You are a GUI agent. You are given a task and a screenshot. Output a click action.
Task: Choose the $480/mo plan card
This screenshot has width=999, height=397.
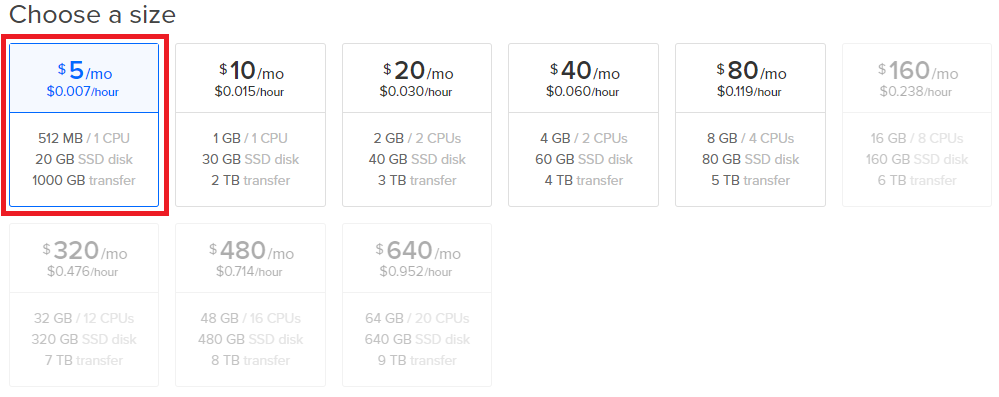point(250,305)
